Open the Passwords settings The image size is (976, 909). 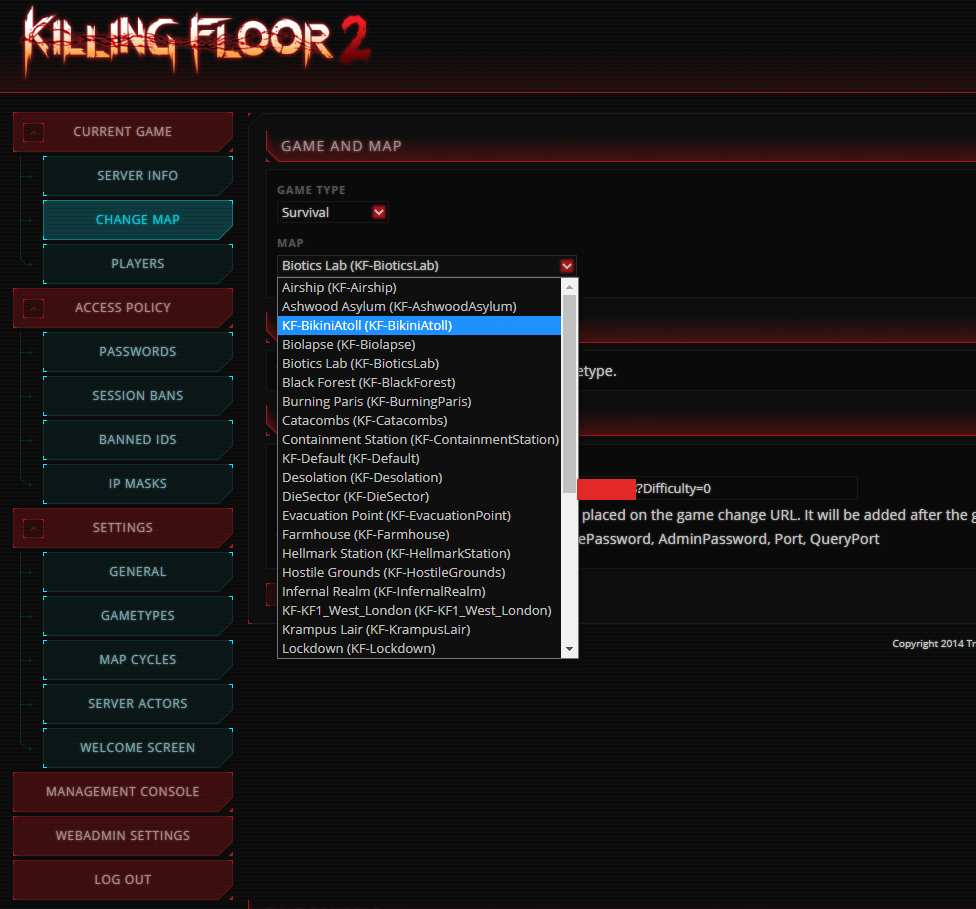(138, 352)
